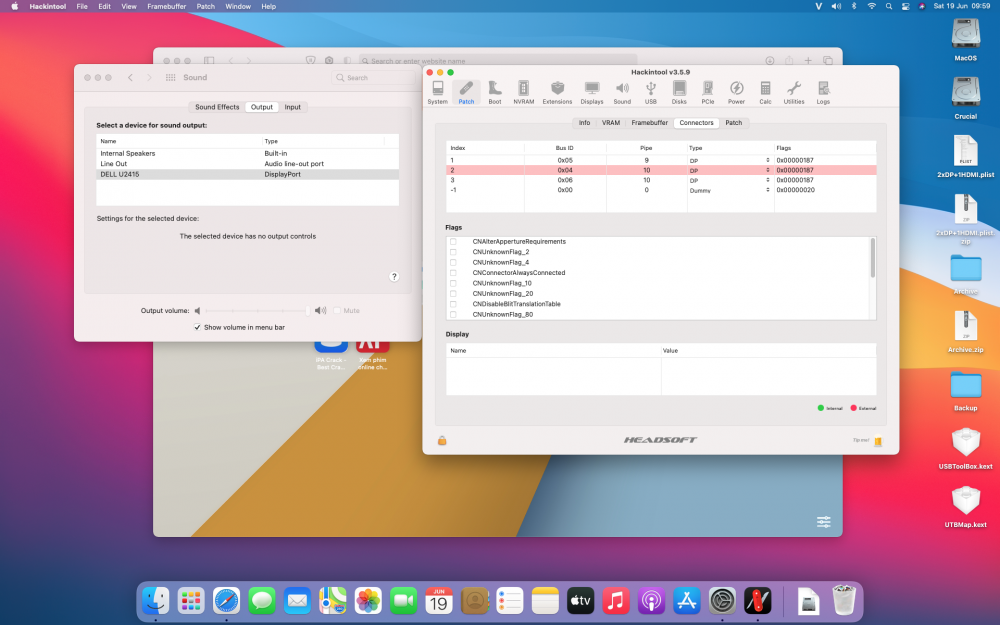The image size is (1000, 625).
Task: Switch to the Connectors tab
Action: pos(696,122)
